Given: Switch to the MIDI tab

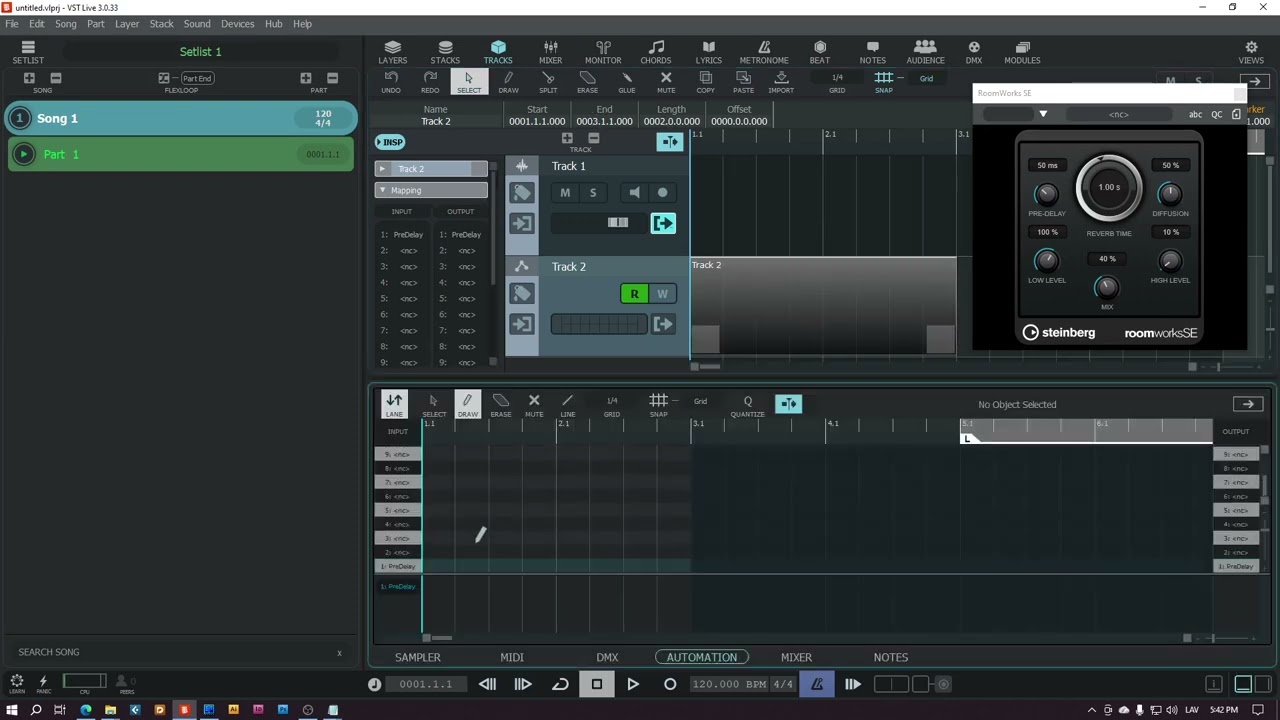Looking at the screenshot, I should tap(512, 657).
